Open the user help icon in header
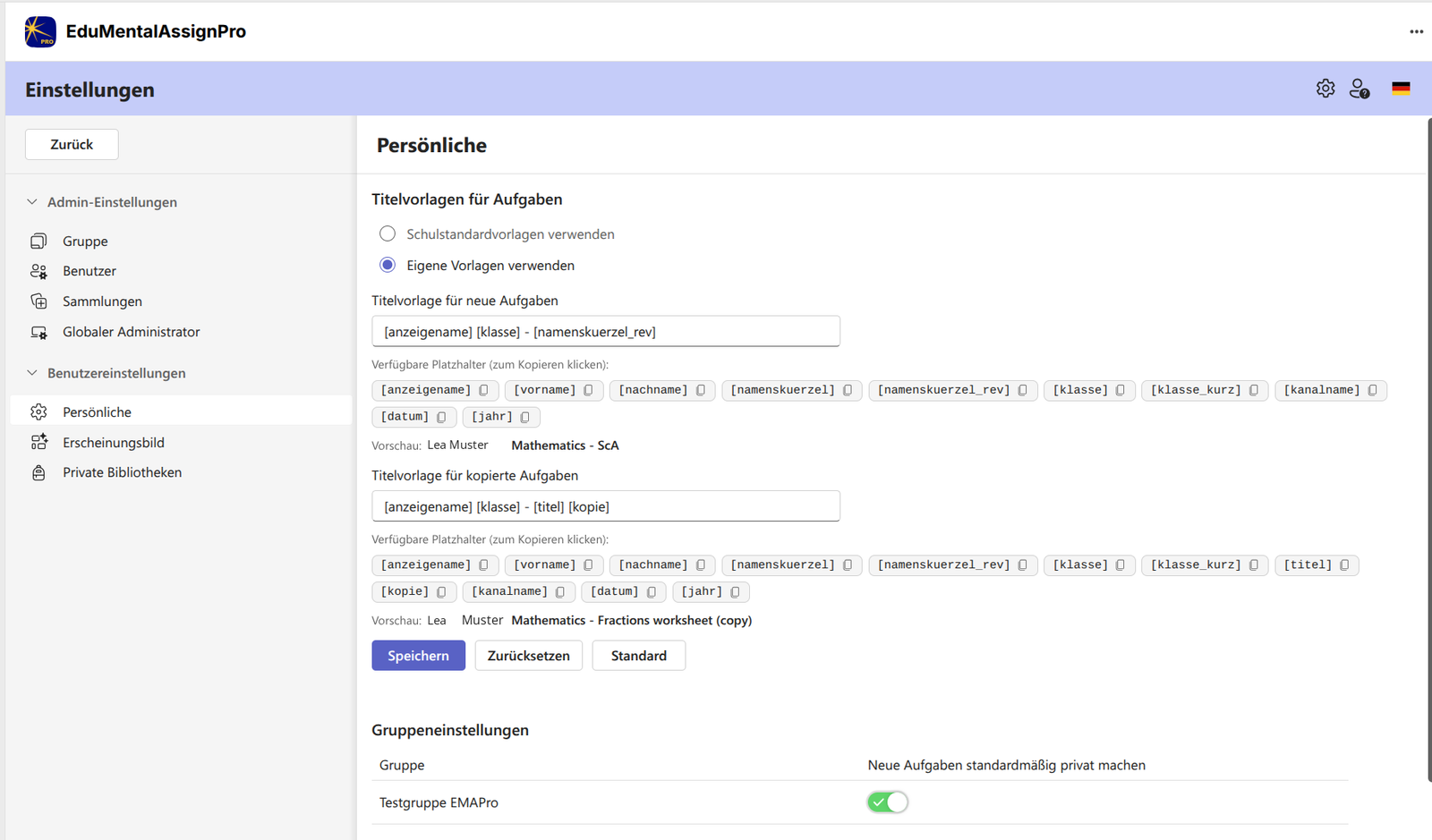This screenshot has height=840, width=1432. coord(1360,89)
